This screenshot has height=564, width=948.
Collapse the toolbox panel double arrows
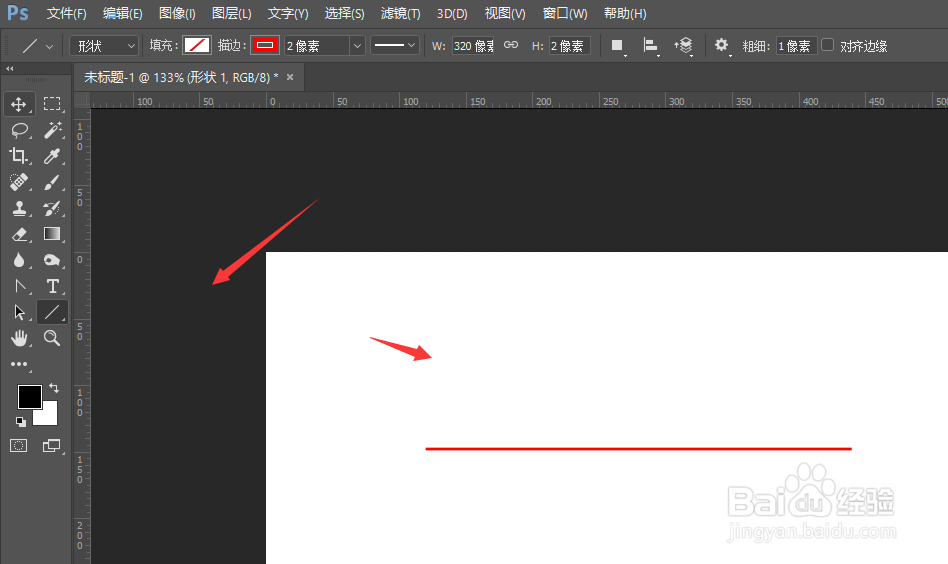[10, 69]
